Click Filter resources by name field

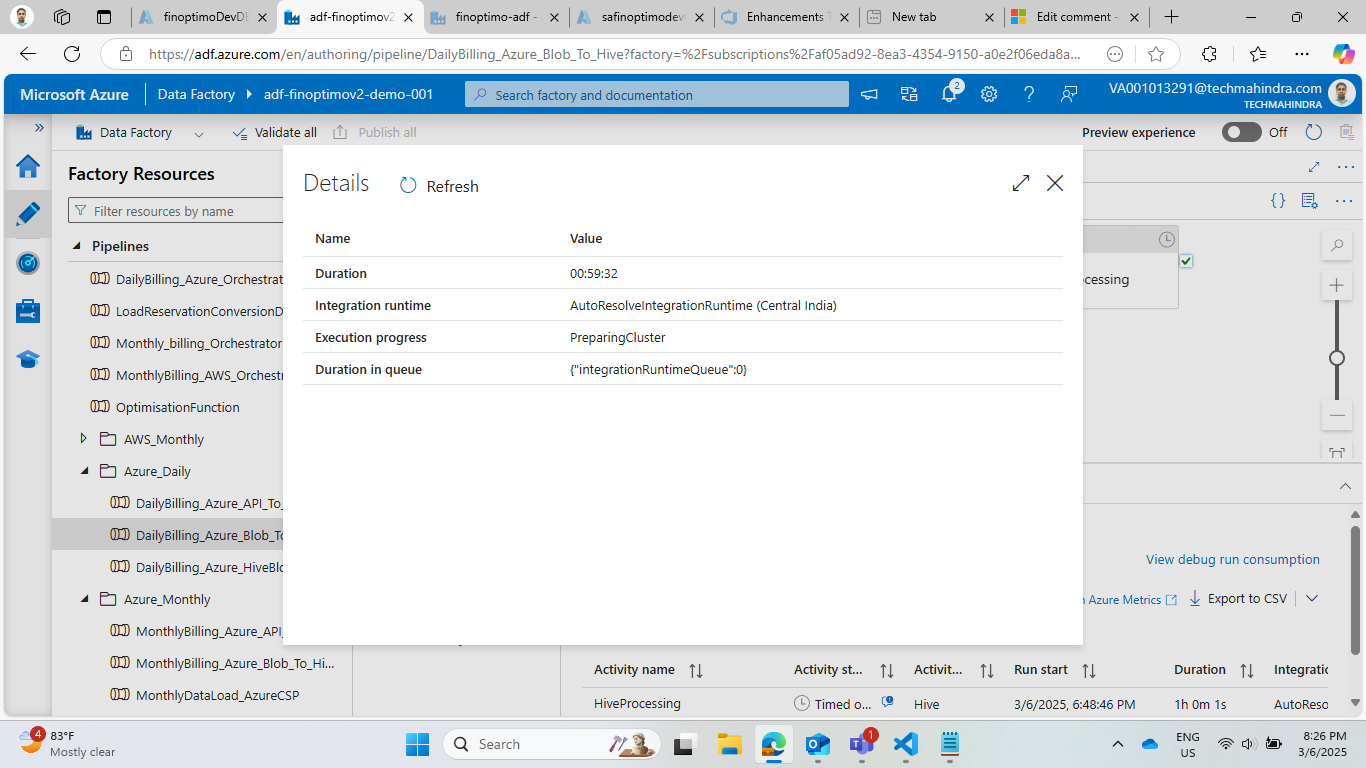point(176,211)
